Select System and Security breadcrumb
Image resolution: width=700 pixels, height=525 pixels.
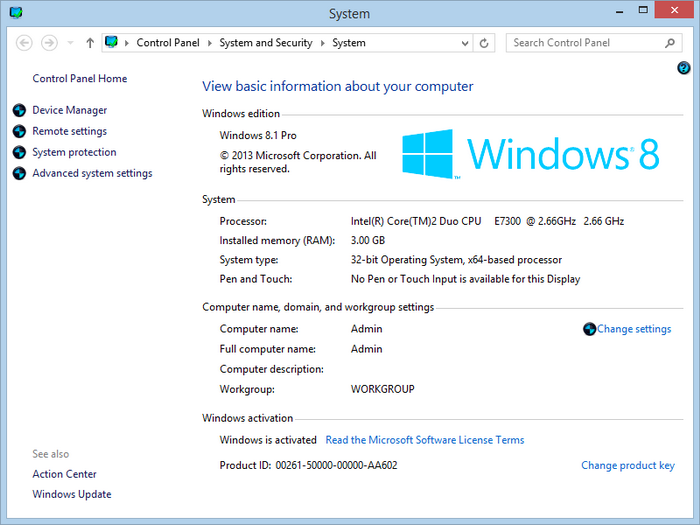point(266,43)
